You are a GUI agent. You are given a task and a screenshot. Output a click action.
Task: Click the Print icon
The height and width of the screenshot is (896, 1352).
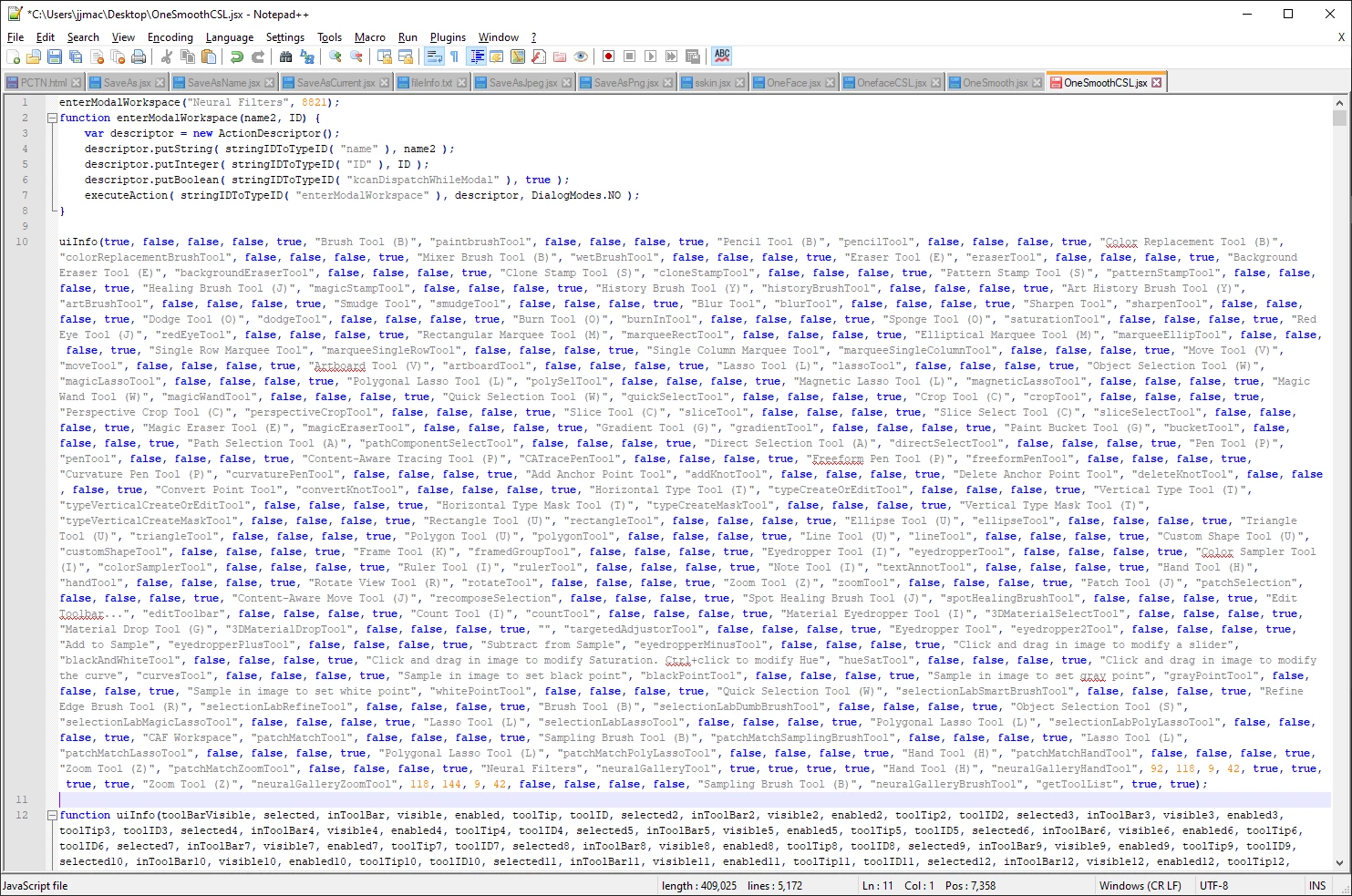click(139, 57)
